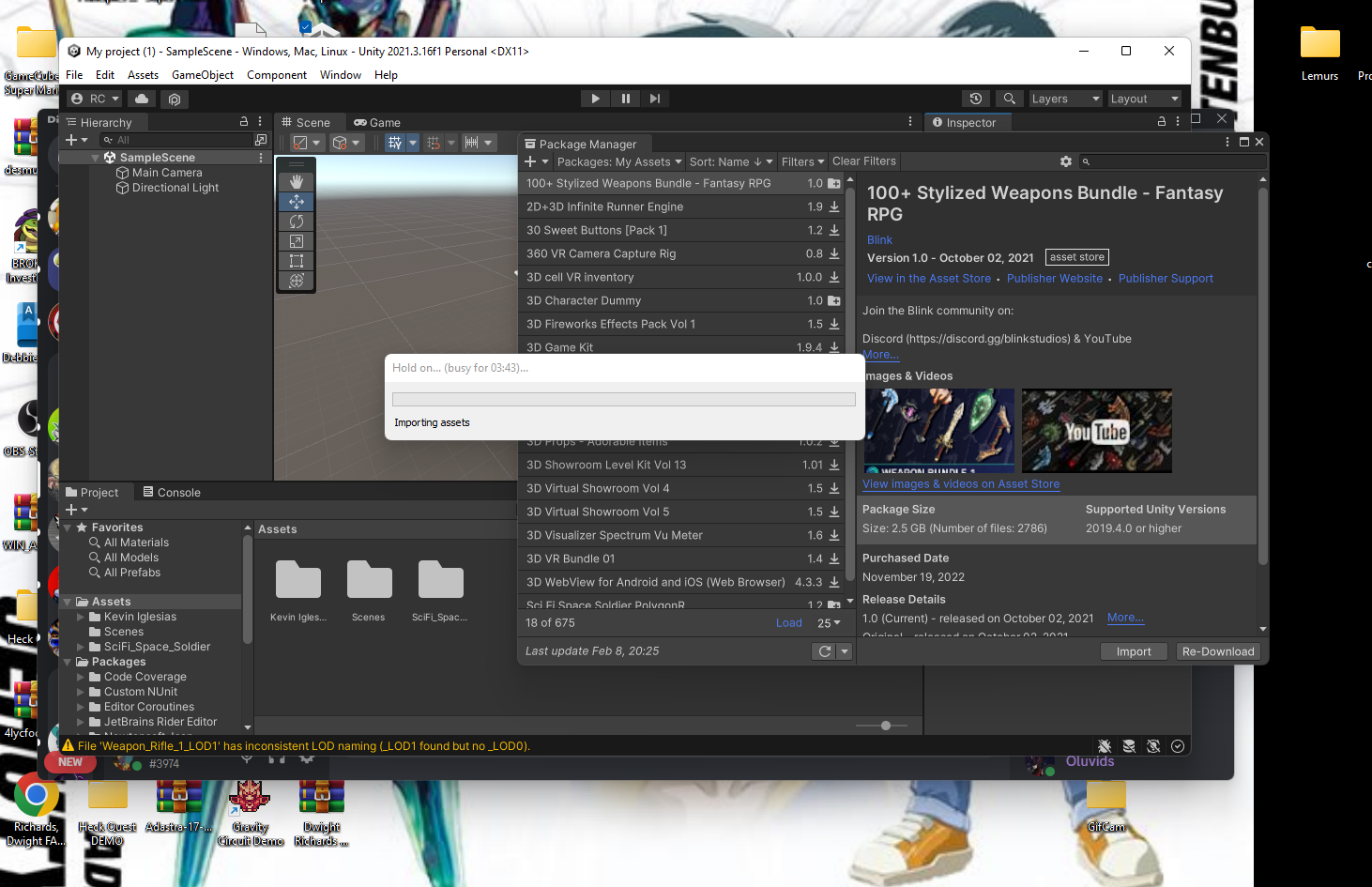Download 3D Virtual Showroom Vol 4
Image resolution: width=1372 pixels, height=887 pixels.
coord(834,488)
